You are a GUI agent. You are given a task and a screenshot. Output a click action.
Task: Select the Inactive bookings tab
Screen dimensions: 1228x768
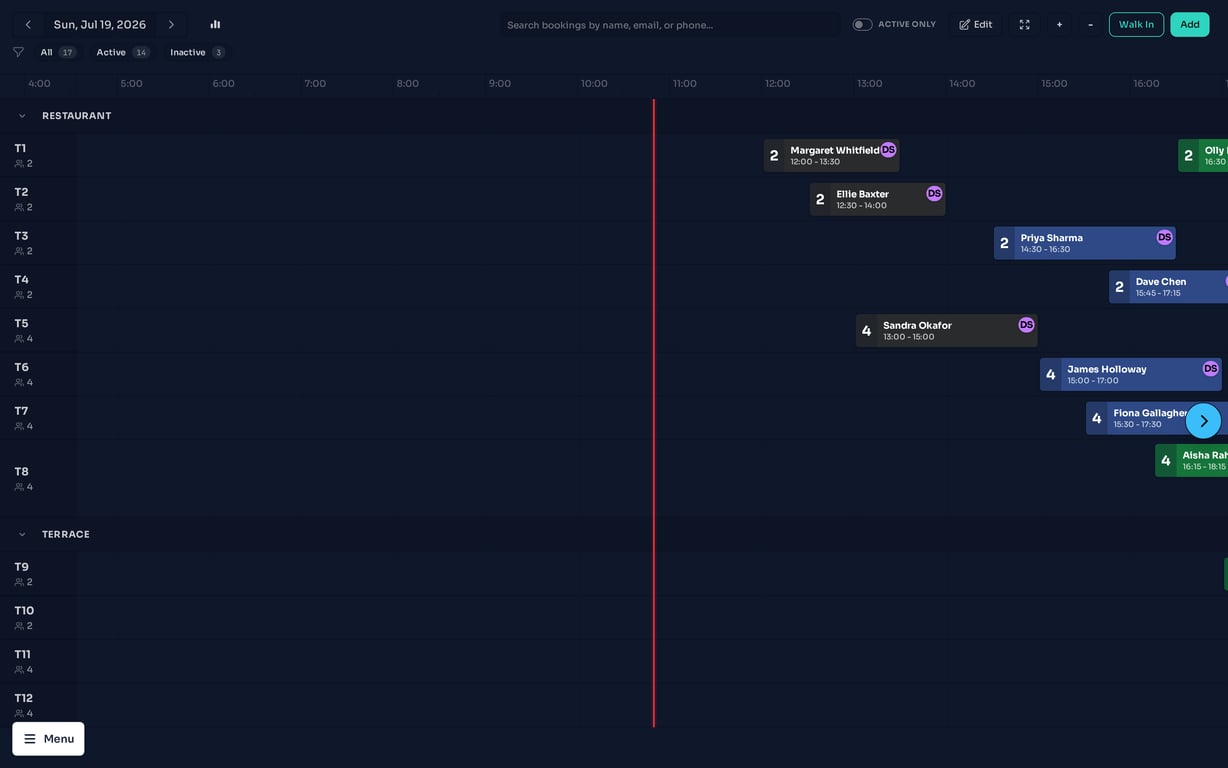[197, 52]
